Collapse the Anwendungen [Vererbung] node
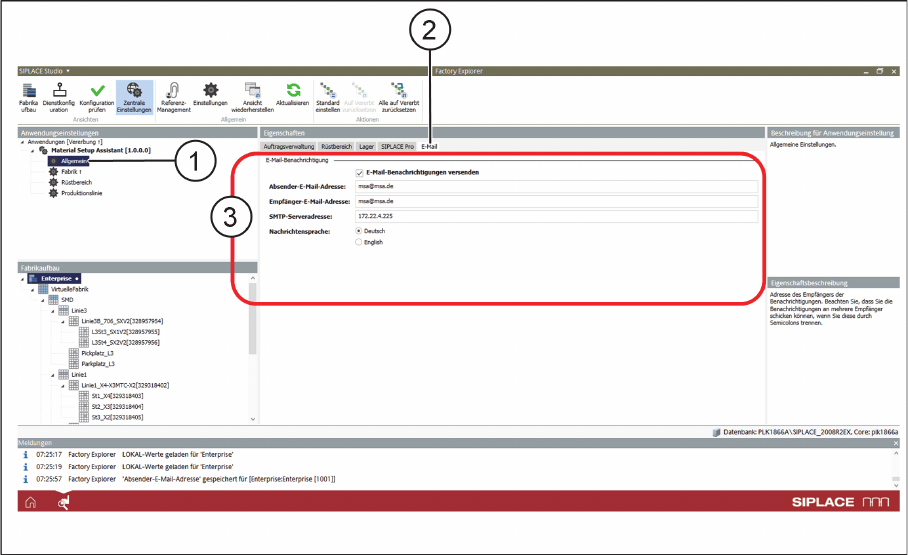908x555 pixels. [x=23, y=142]
